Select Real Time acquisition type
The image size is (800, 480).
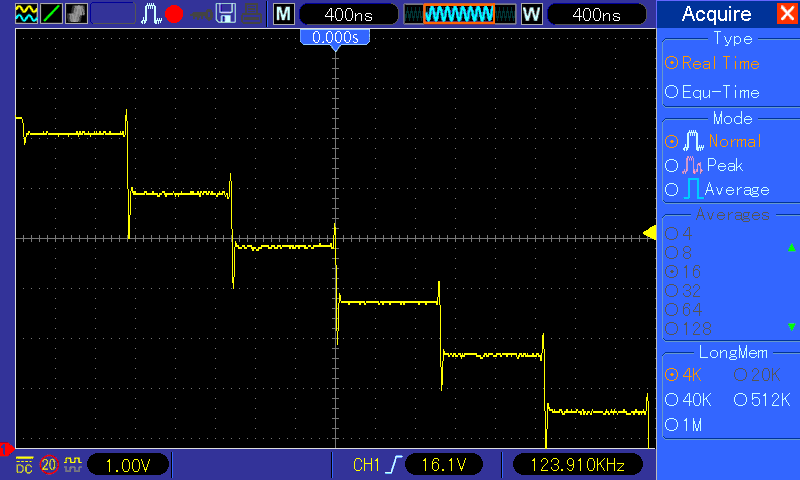pyautogui.click(x=713, y=63)
